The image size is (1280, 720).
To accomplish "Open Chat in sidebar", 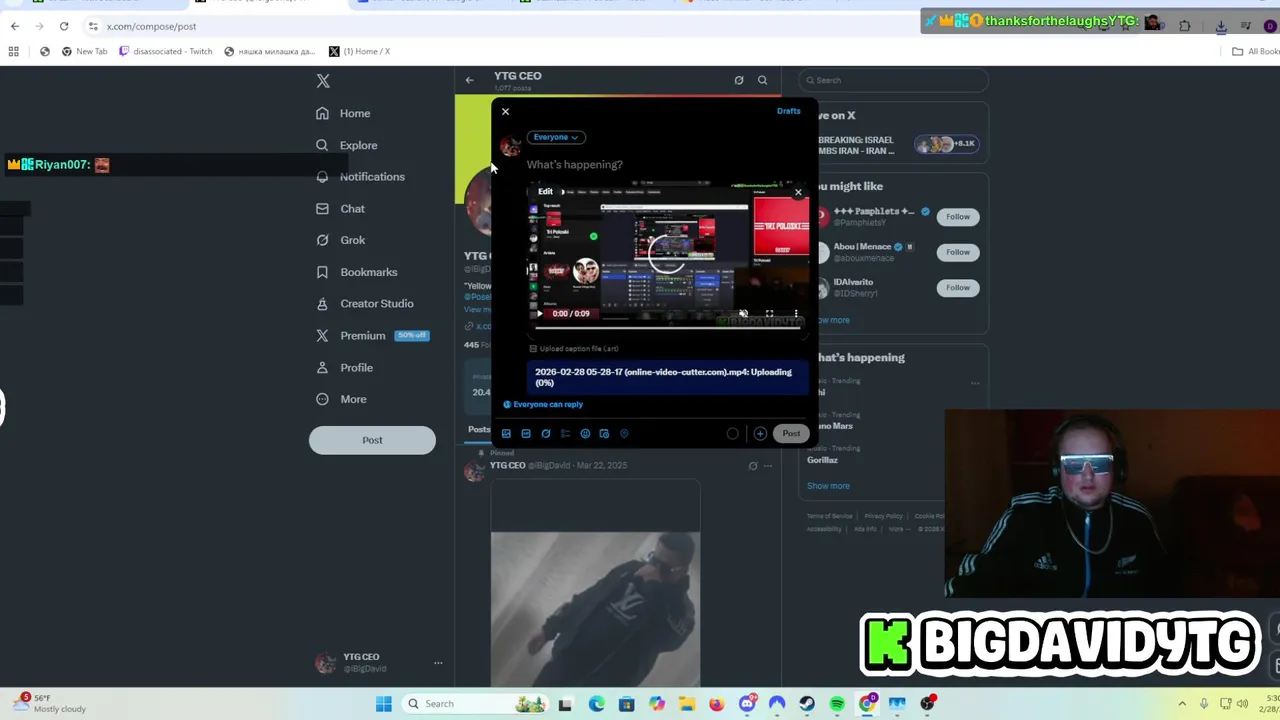I will (x=340, y=209).
